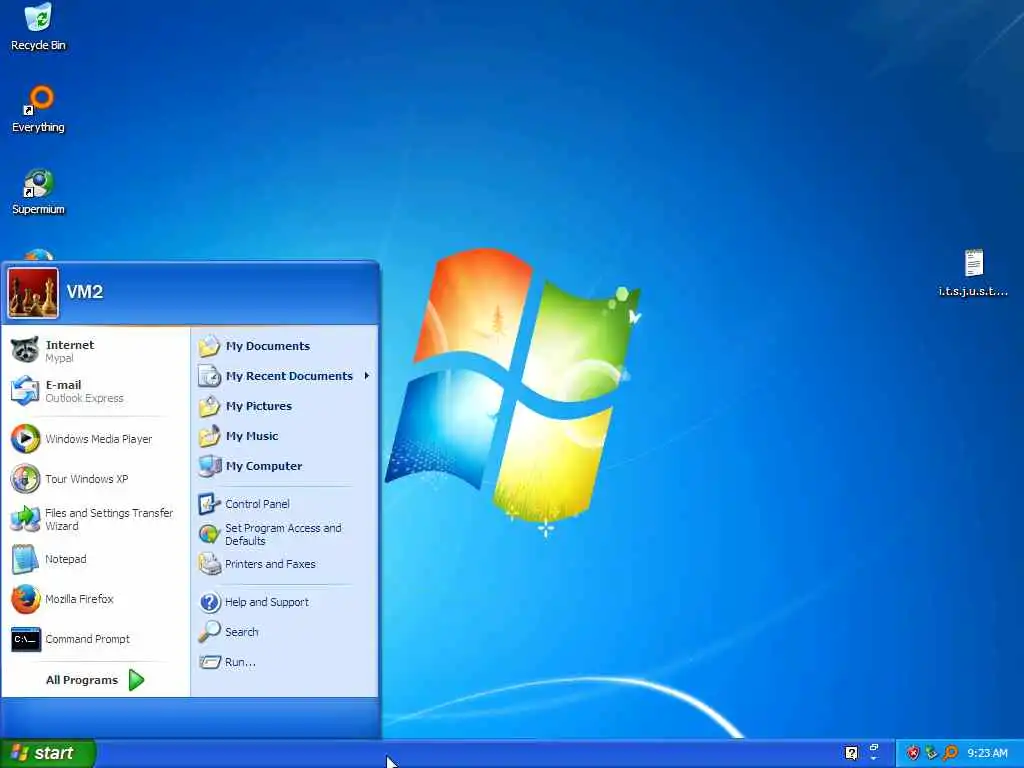Open My Documents folder
This screenshot has height=768, width=1024.
point(285,346)
